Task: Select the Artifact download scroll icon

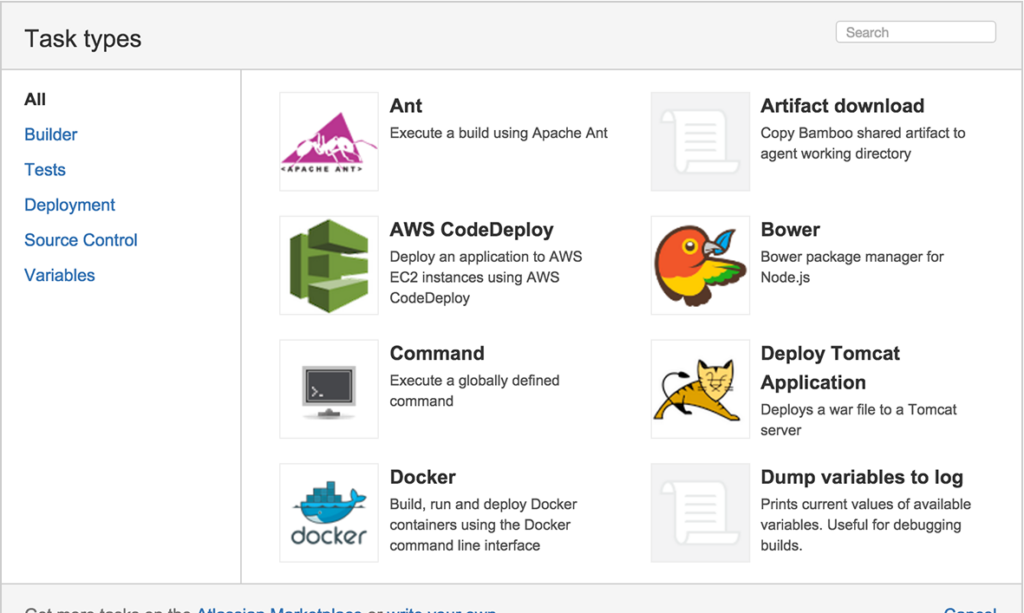Action: [x=700, y=140]
